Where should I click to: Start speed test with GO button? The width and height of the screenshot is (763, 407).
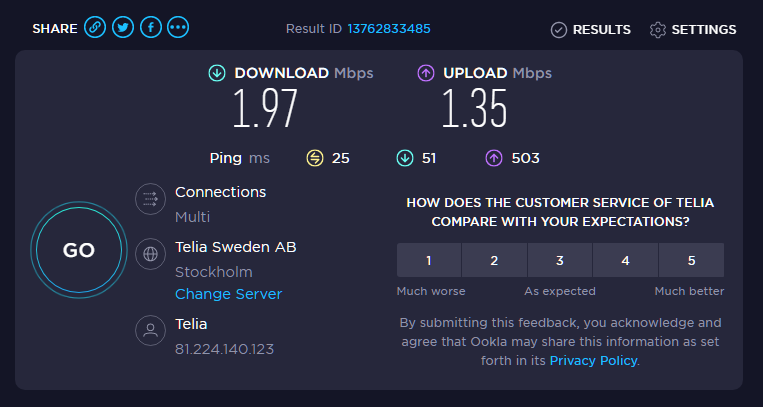click(x=79, y=250)
